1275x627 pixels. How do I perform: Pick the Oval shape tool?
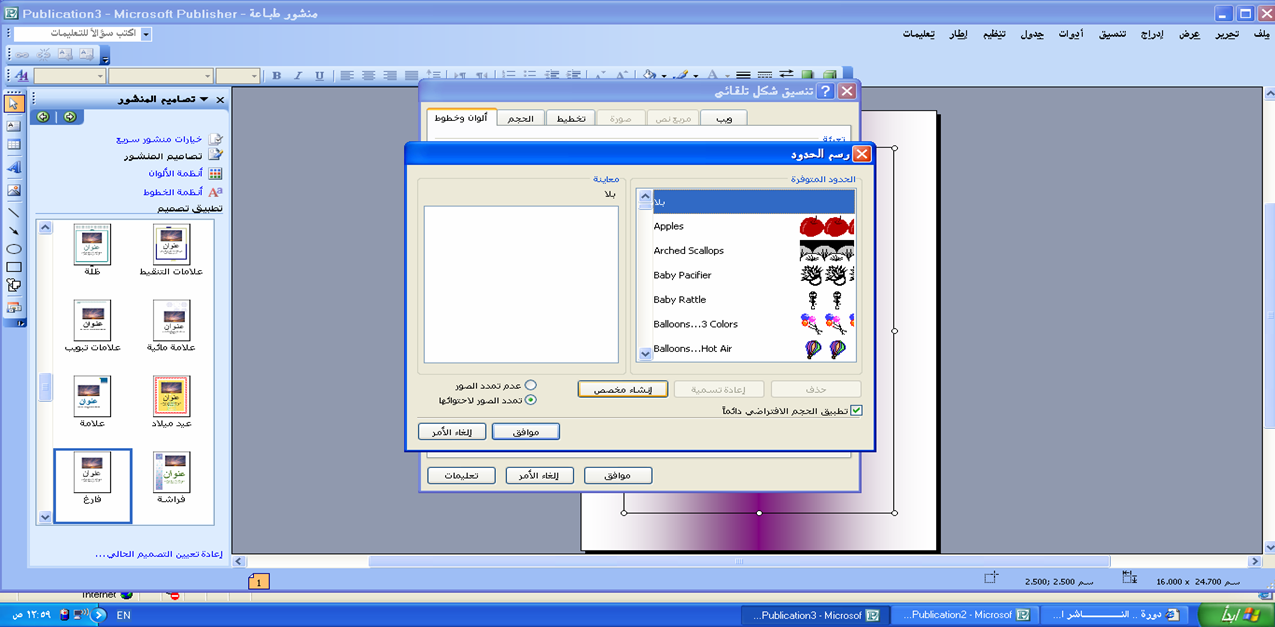[14, 249]
